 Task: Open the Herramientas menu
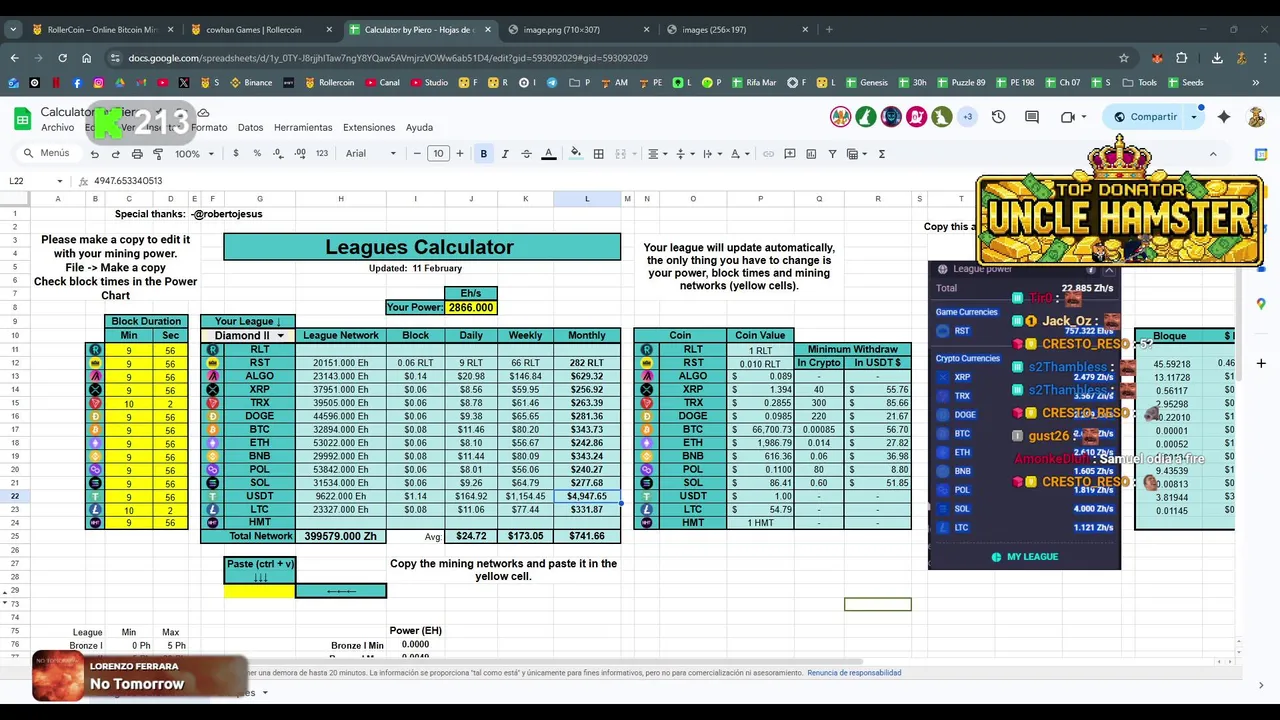(303, 128)
